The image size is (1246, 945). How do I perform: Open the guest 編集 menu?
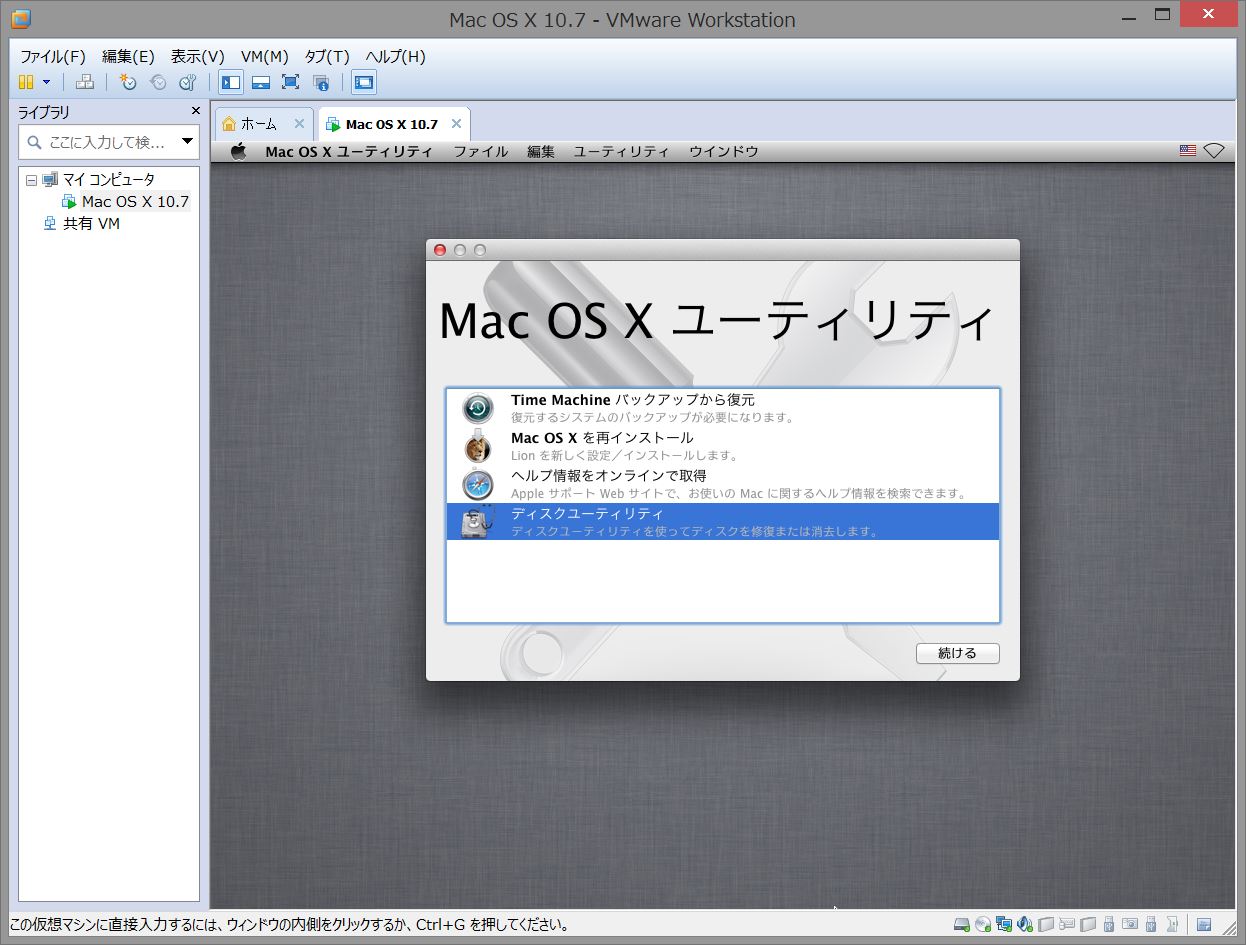(x=541, y=152)
